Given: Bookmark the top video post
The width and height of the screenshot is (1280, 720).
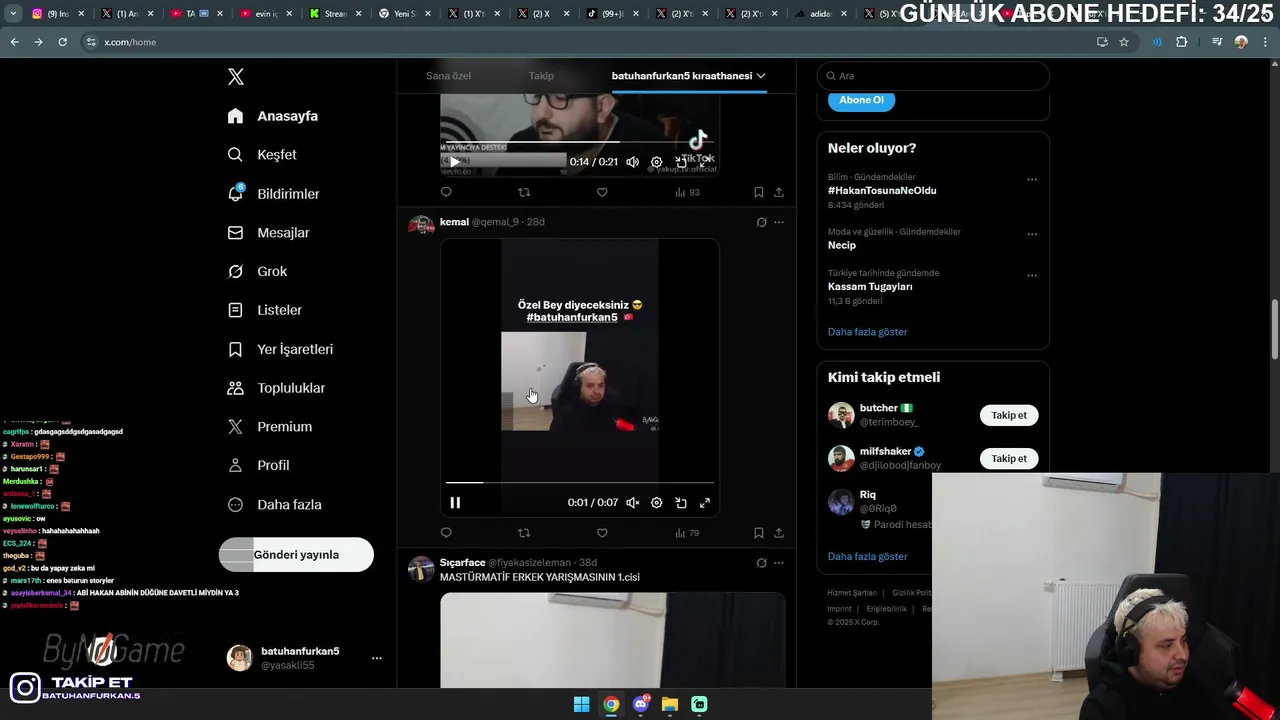Looking at the screenshot, I should [758, 192].
